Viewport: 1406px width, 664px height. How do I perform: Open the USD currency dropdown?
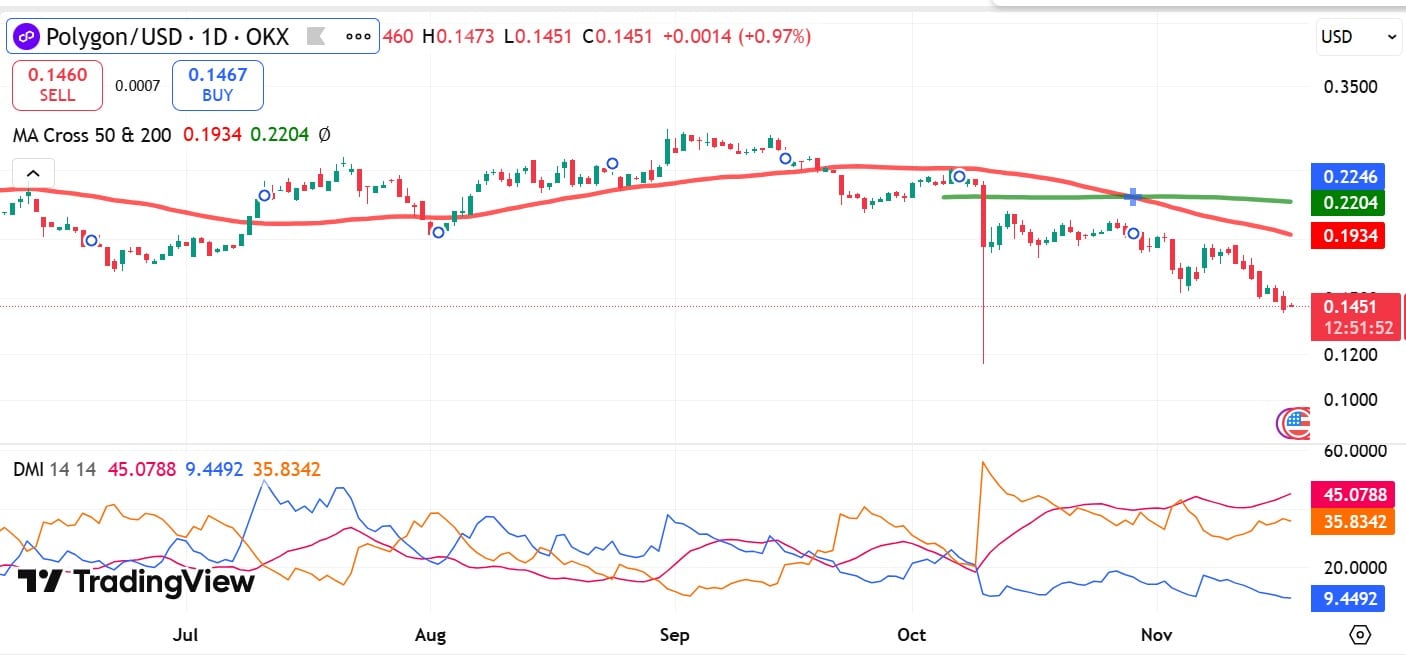1359,37
